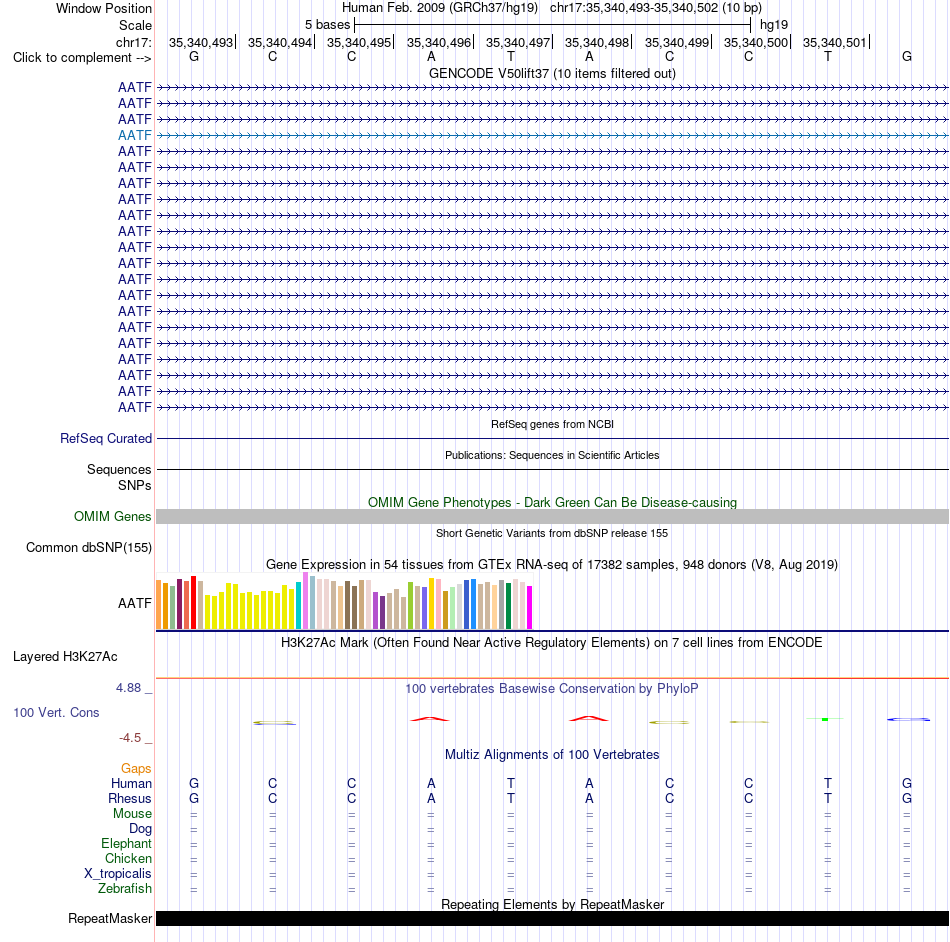This screenshot has width=950, height=942.
Task: Open RefSeq Curated track settings
Action: coord(105,438)
